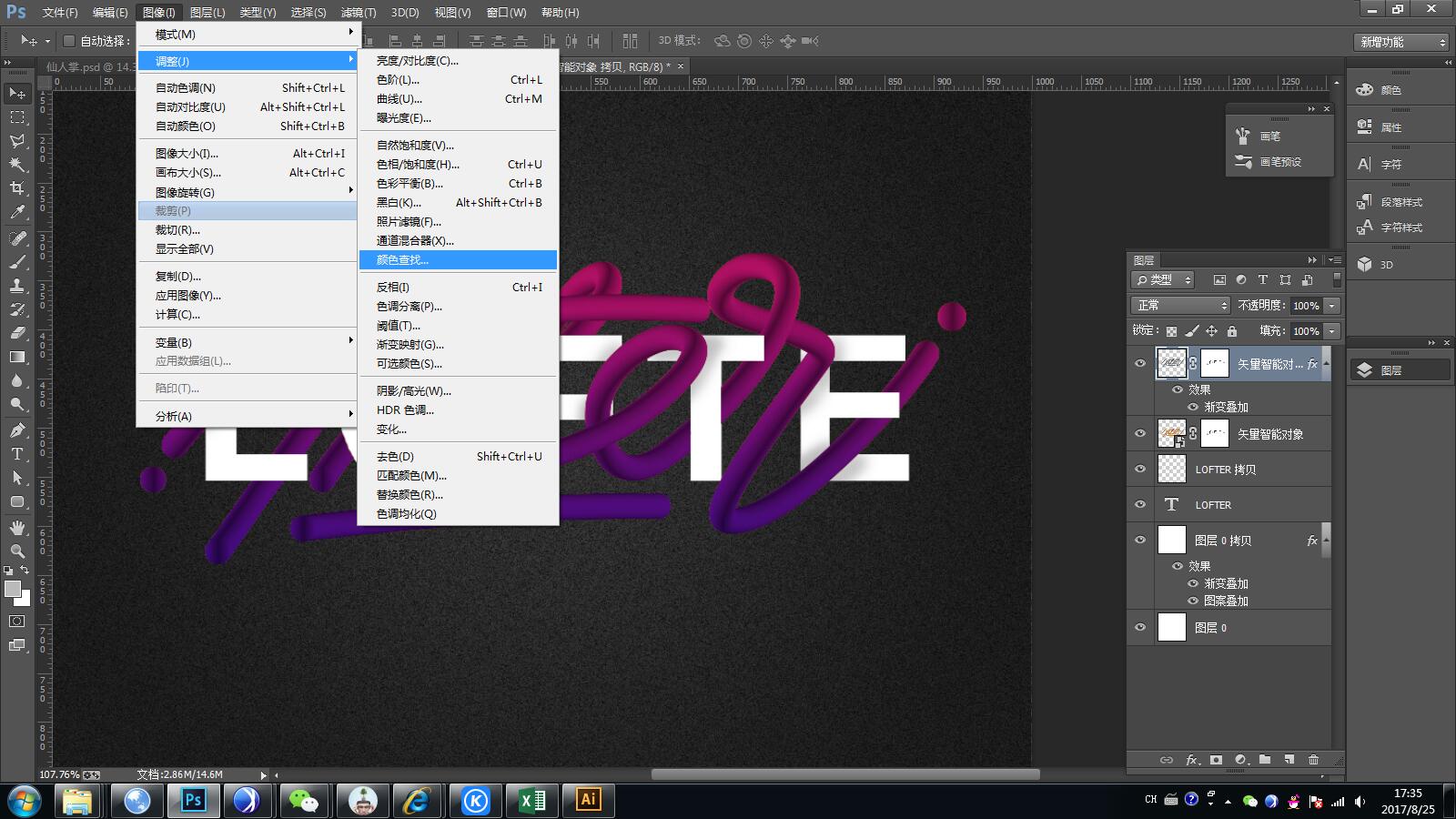This screenshot has height=819, width=1456.
Task: Select the Blur tool
Action: (17, 380)
